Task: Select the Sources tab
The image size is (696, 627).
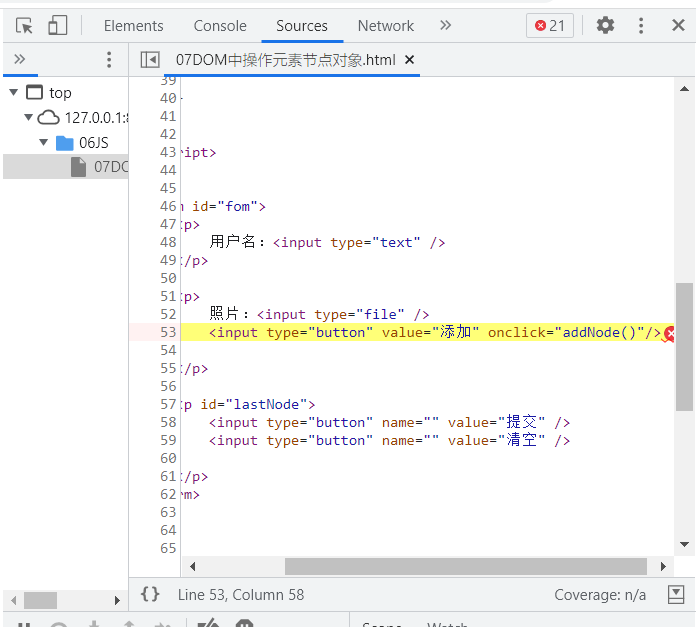Action: 302,26
